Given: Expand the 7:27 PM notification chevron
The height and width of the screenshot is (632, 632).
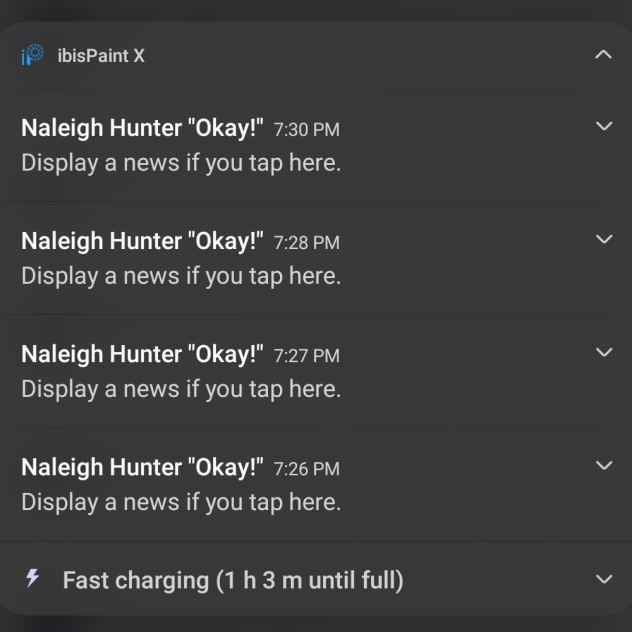Looking at the screenshot, I should (603, 353).
